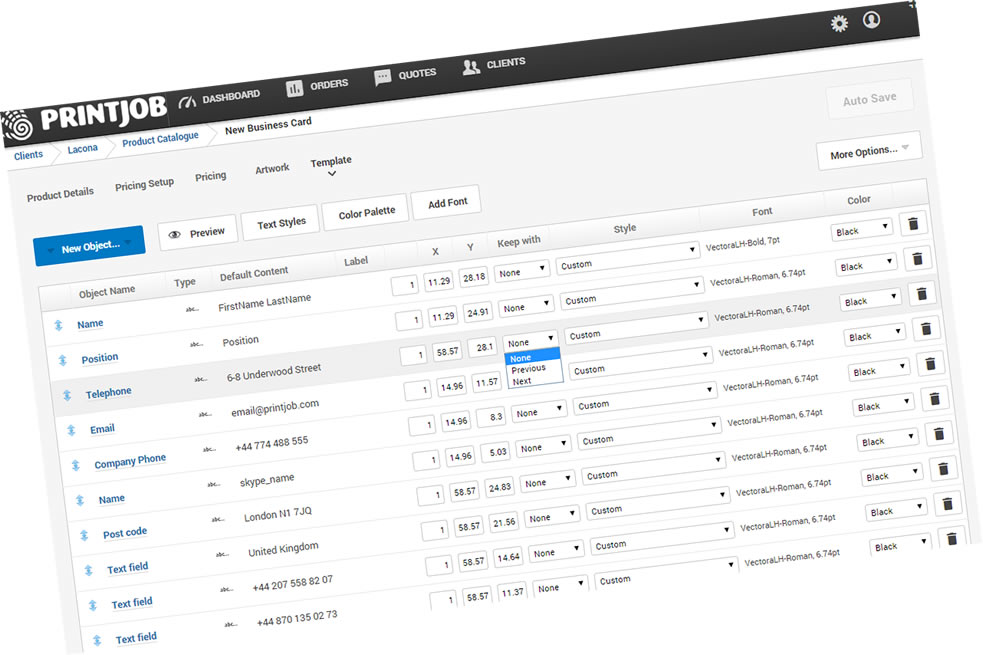Delete the Email object with trash icon

pyautogui.click(x=926, y=328)
